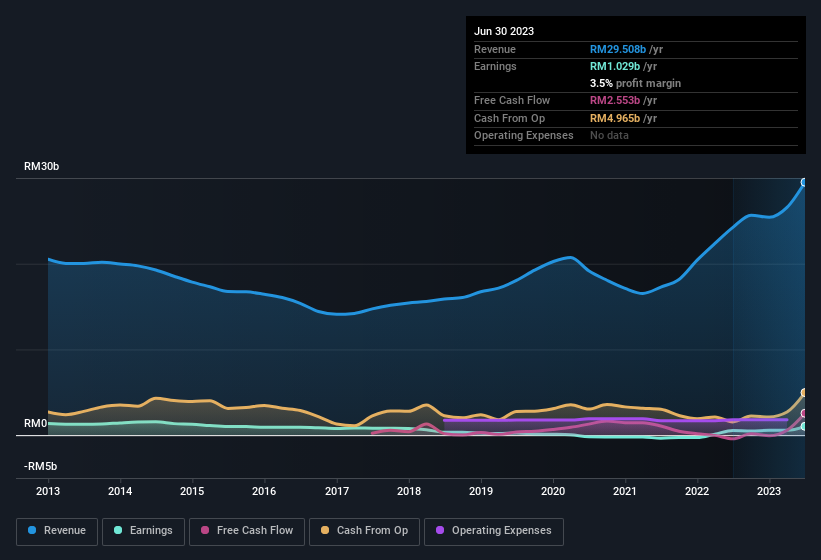Click the 2016 x-axis label
Image resolution: width=821 pixels, height=560 pixels.
click(x=264, y=491)
